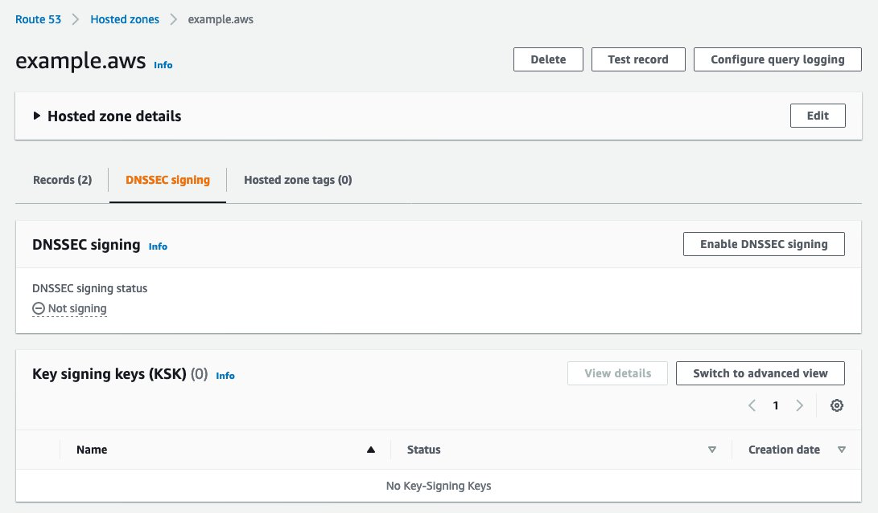Switch to the Records (2) tab
This screenshot has height=514, width=879.
(62, 180)
